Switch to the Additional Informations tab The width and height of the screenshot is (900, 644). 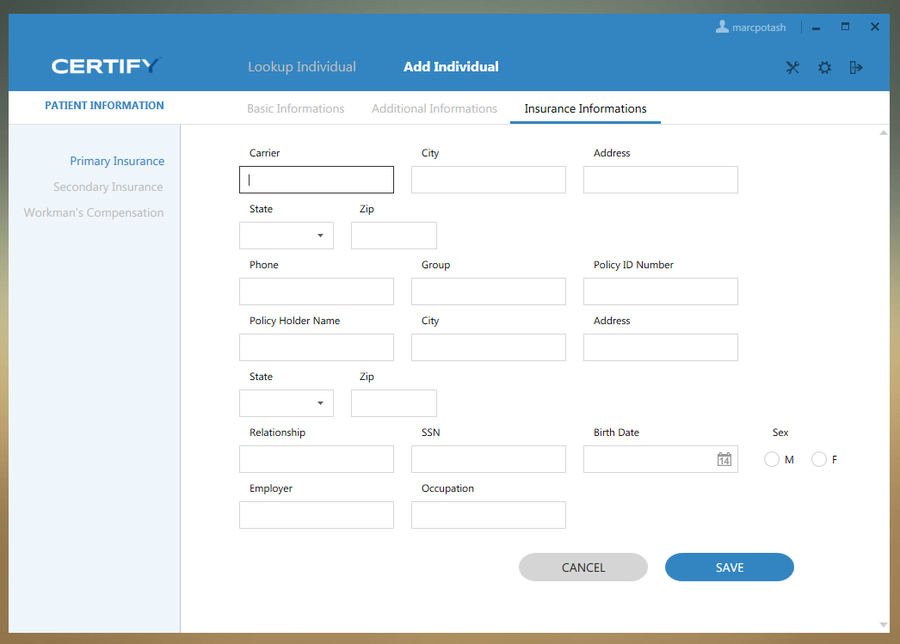click(434, 109)
